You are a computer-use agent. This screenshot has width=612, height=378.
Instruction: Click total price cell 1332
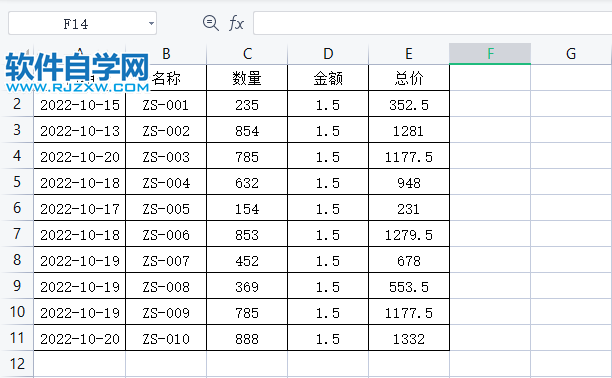point(409,338)
